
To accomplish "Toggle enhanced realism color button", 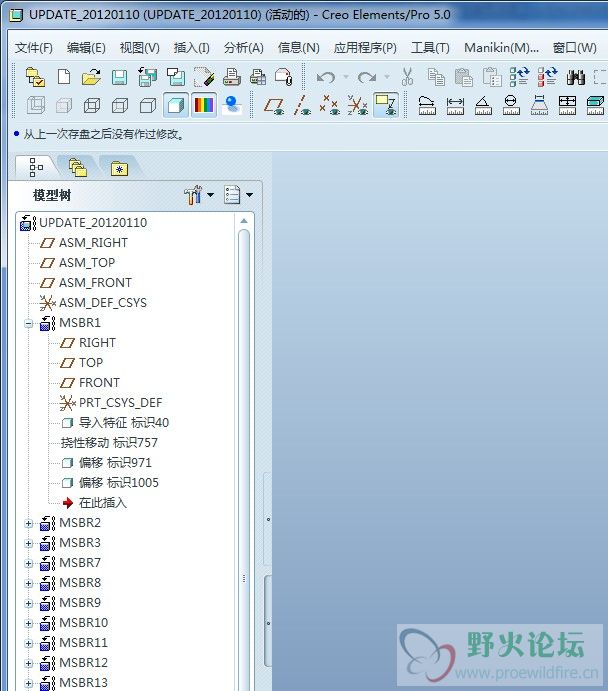I will [x=204, y=105].
